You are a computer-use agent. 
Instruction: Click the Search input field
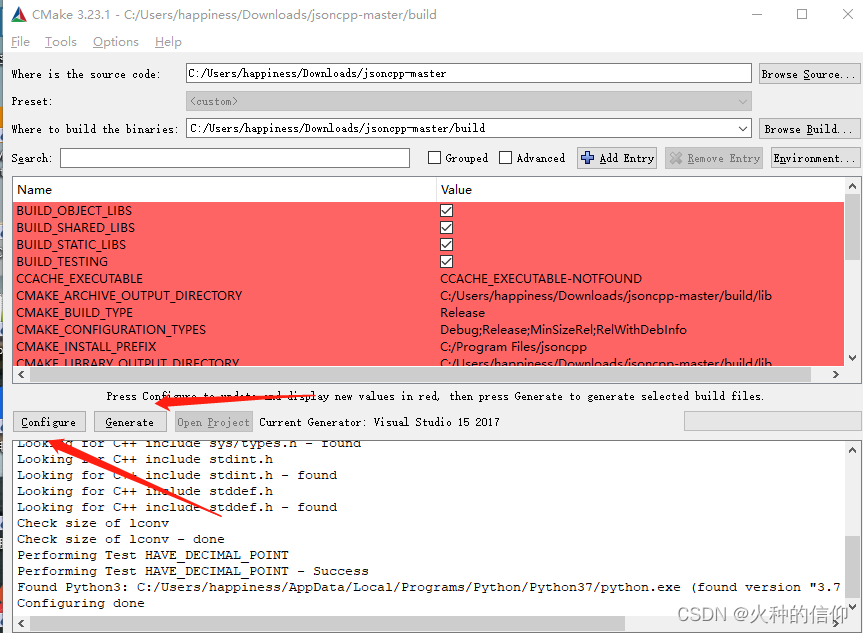coord(235,158)
